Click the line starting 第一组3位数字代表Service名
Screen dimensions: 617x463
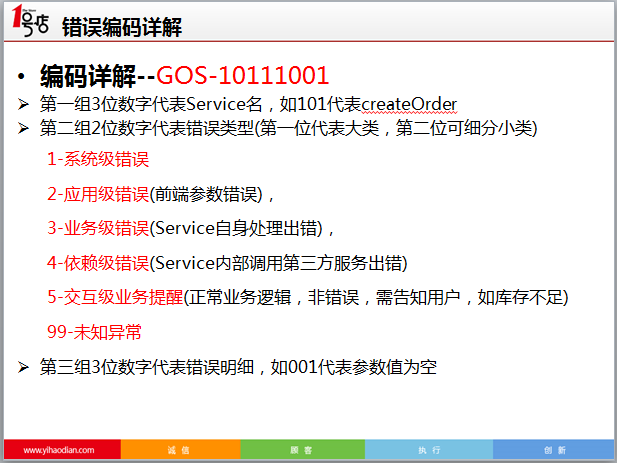[248, 105]
